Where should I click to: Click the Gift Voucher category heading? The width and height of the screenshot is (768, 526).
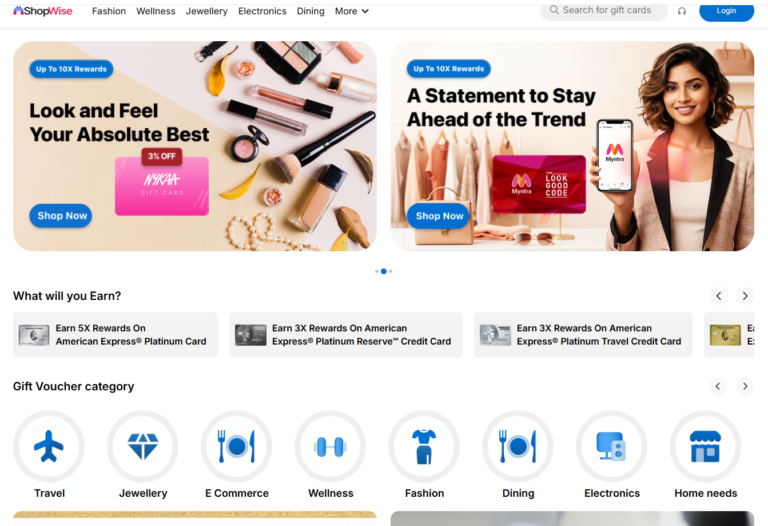click(x=73, y=386)
